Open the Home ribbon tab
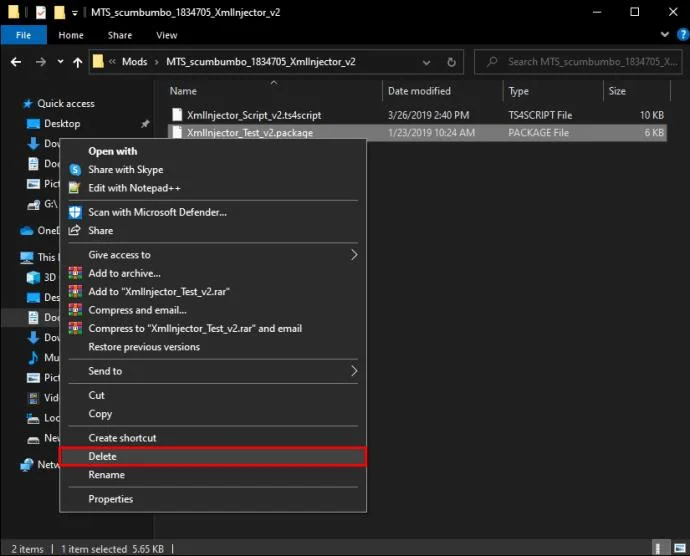690x556 pixels. [x=71, y=35]
